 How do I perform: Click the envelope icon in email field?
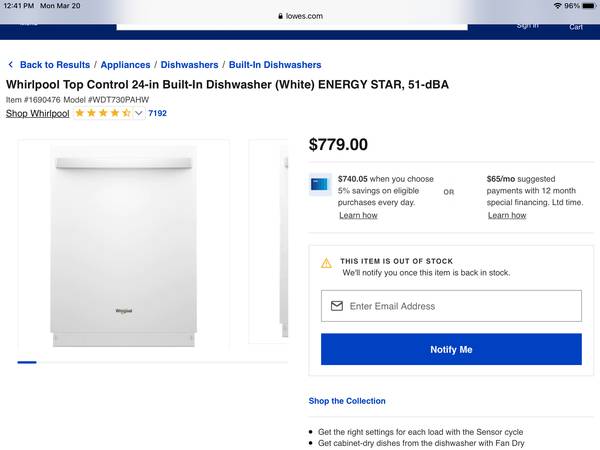tap(336, 306)
